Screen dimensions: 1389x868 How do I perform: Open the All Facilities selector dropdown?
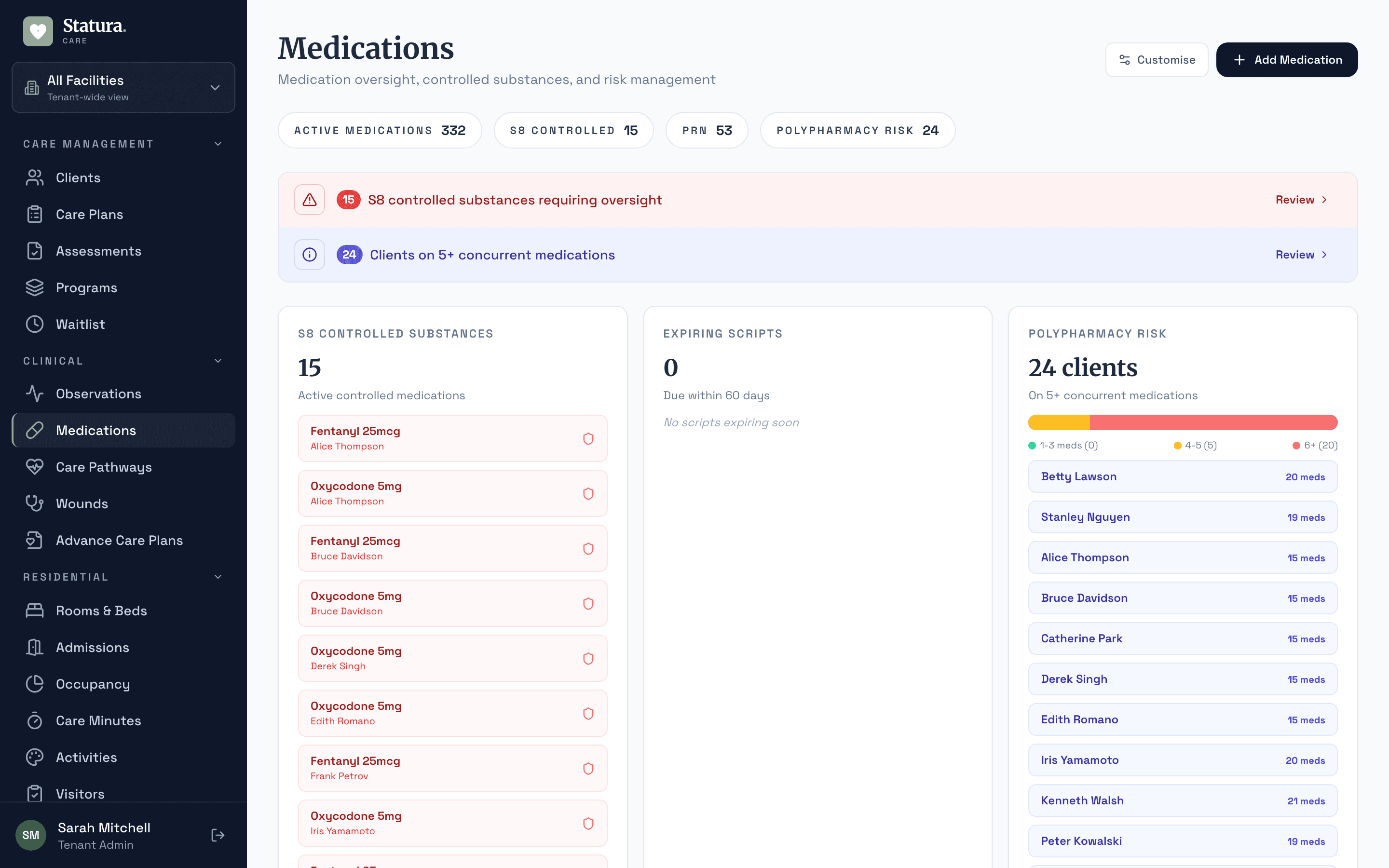click(x=123, y=87)
